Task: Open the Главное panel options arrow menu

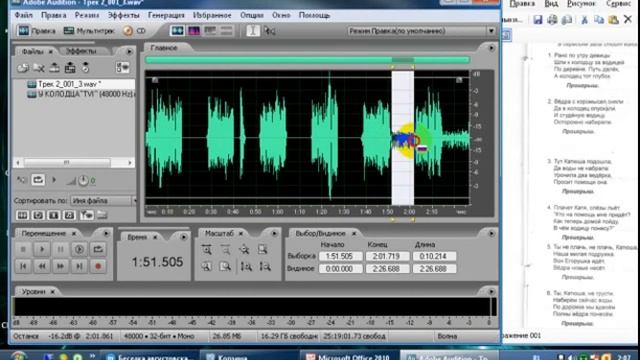Action: coord(491,48)
